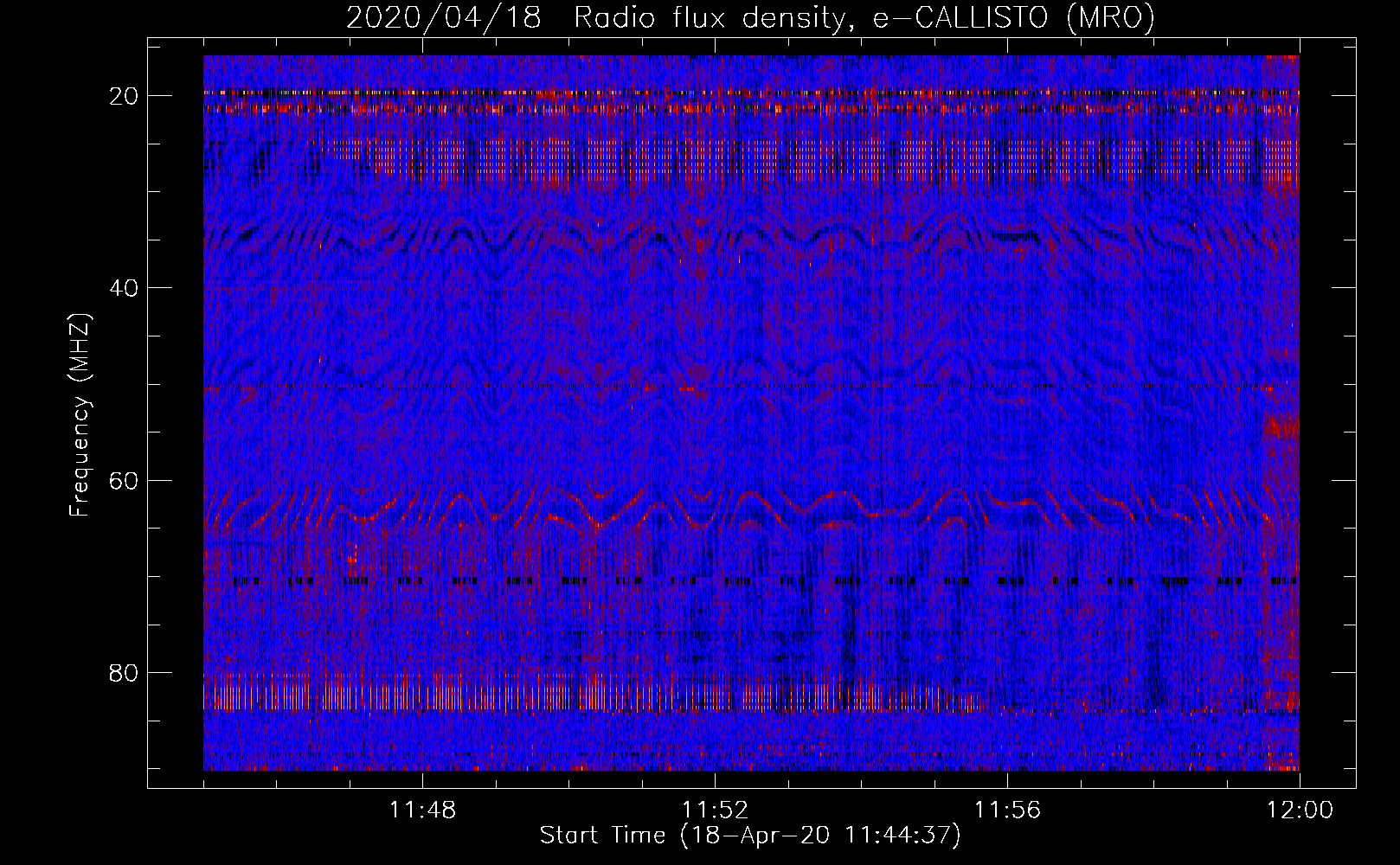Click the plot title text '2020/04/18 Radio flux density, e-CALLISTO (MRO)'

[x=750, y=17]
